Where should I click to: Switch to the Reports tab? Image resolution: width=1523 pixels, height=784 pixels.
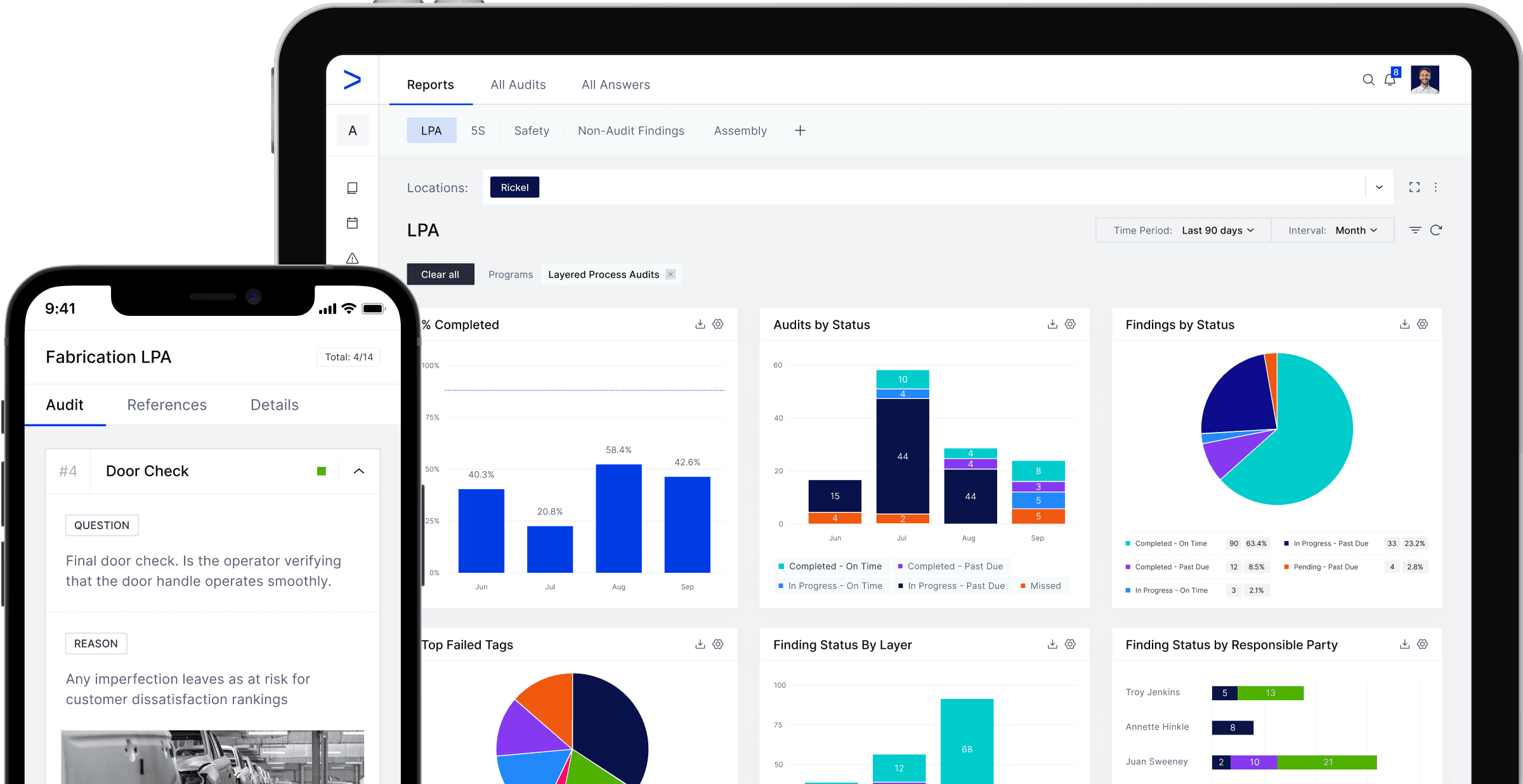click(430, 84)
